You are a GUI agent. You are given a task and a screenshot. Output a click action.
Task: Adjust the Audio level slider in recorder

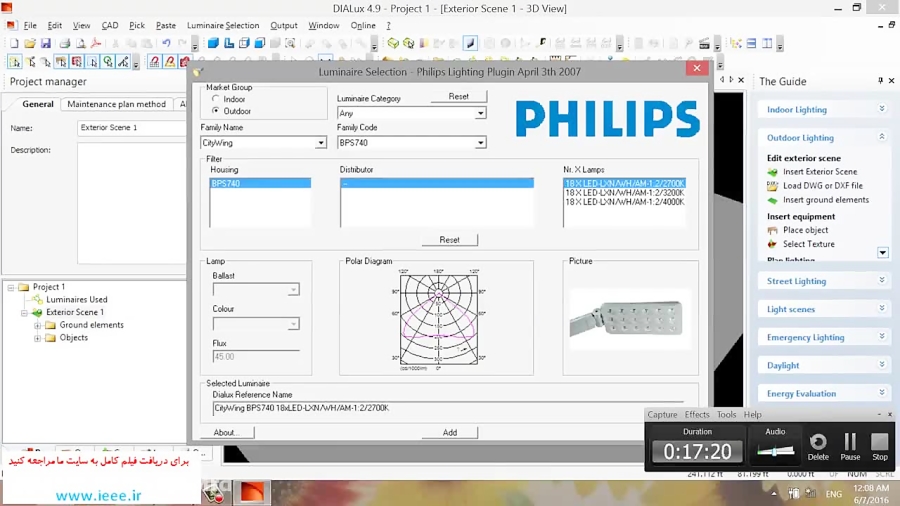pos(775,451)
